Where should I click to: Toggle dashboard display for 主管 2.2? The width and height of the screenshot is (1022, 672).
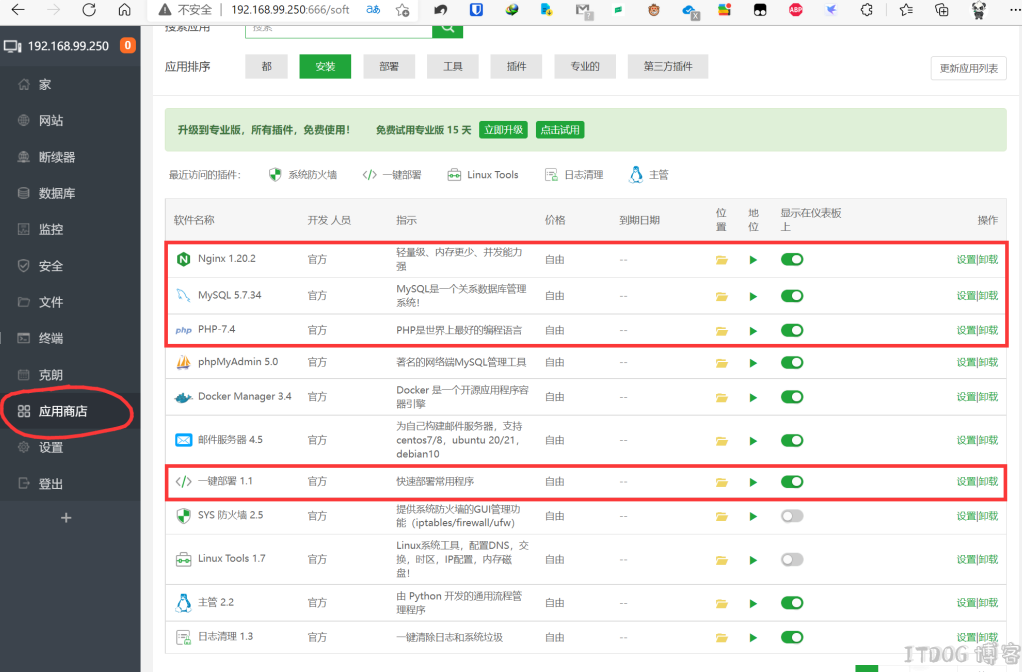tap(792, 603)
